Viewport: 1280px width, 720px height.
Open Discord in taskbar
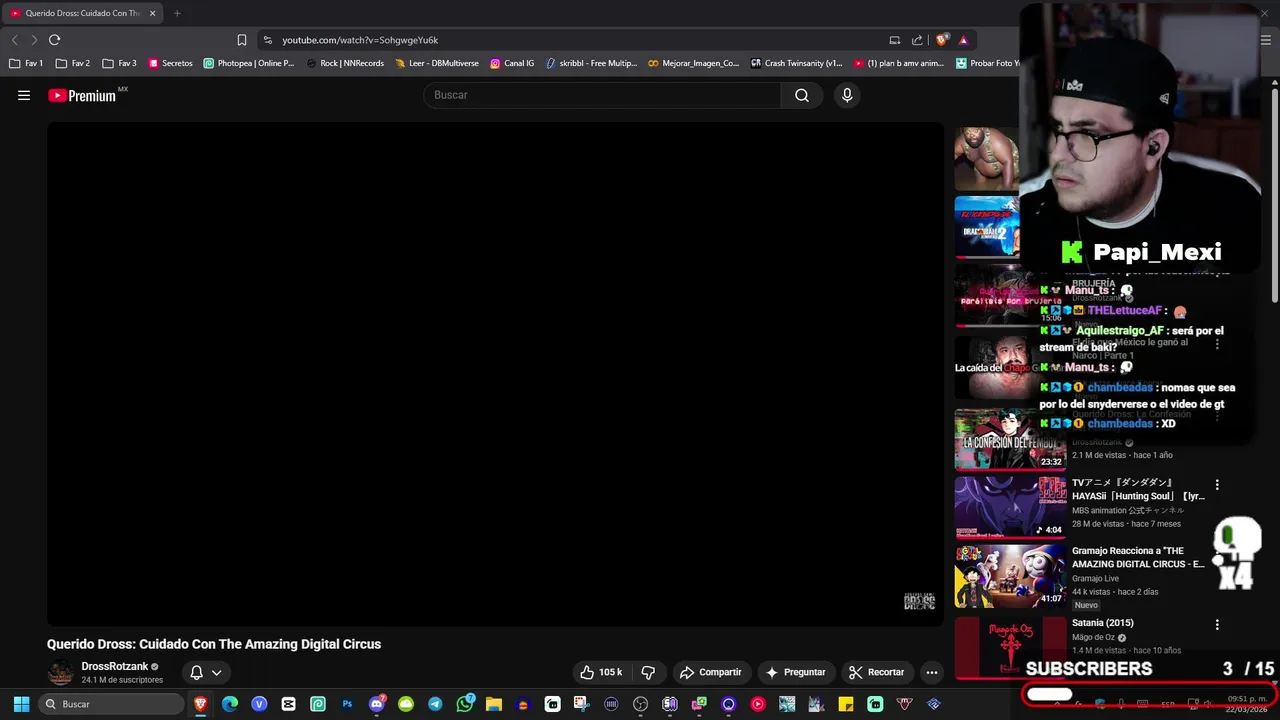377,704
